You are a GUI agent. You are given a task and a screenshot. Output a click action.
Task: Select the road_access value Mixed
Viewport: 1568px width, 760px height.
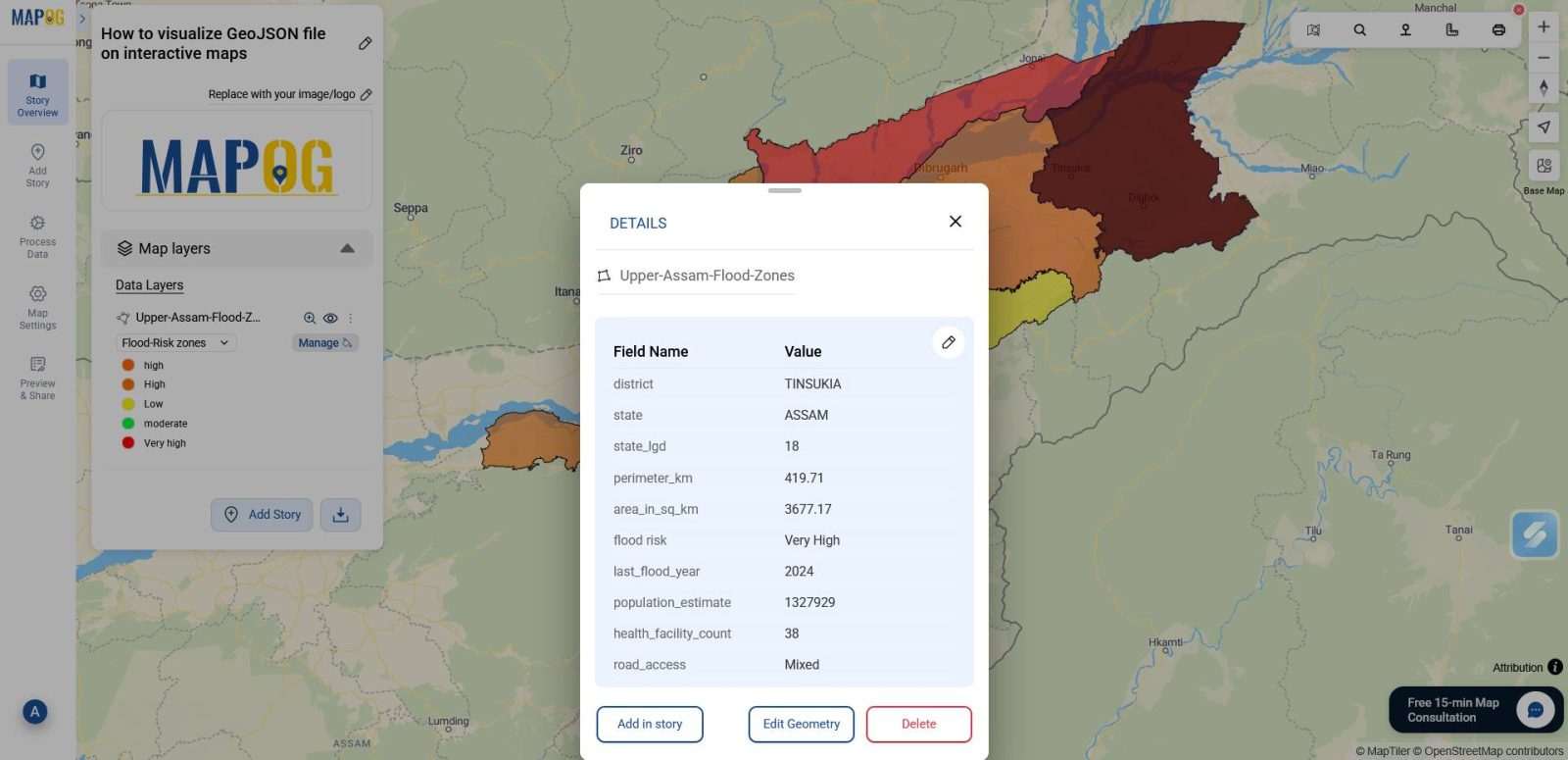click(802, 665)
